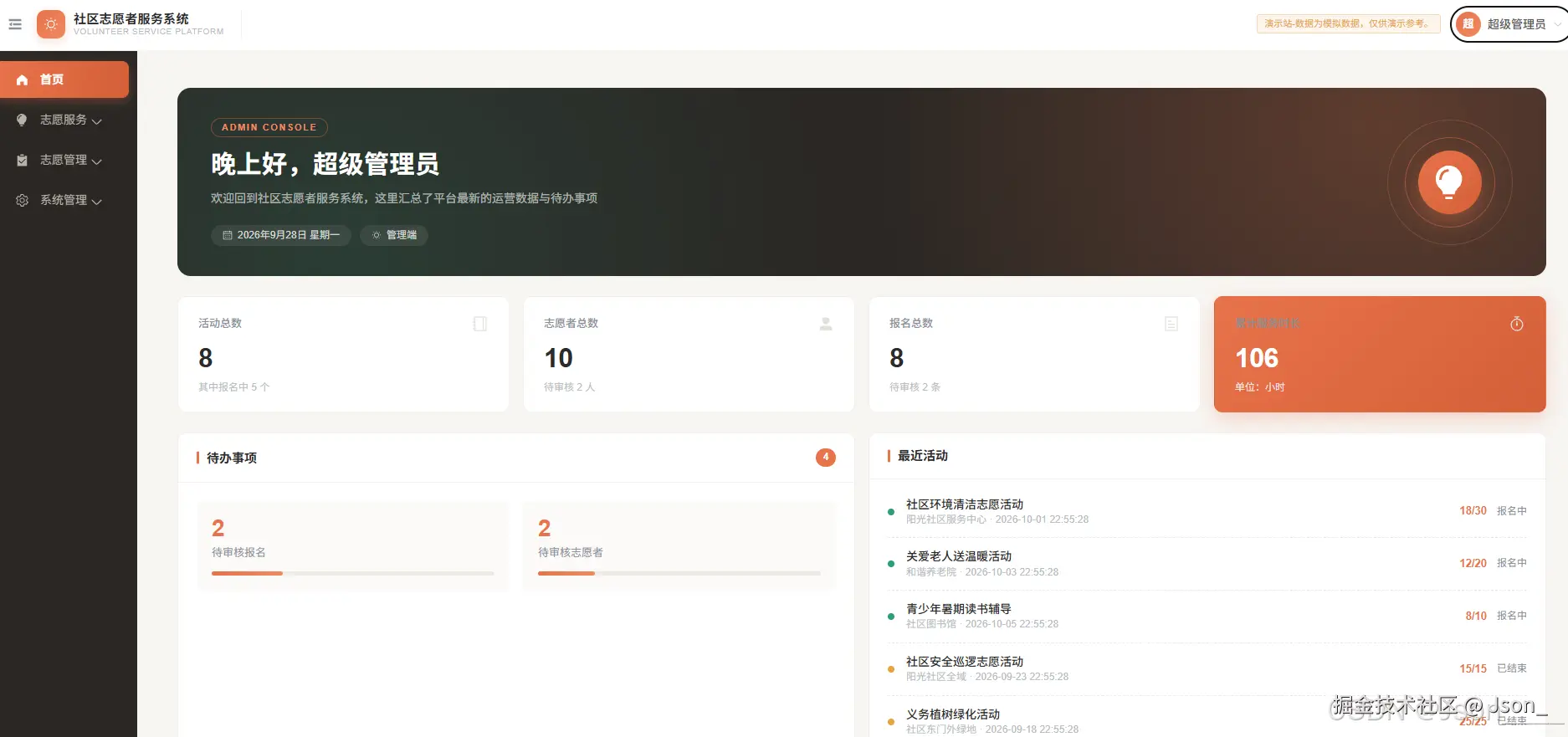This screenshot has width=1568, height=737.
Task: Click the demo site notice banner
Action: click(1348, 23)
